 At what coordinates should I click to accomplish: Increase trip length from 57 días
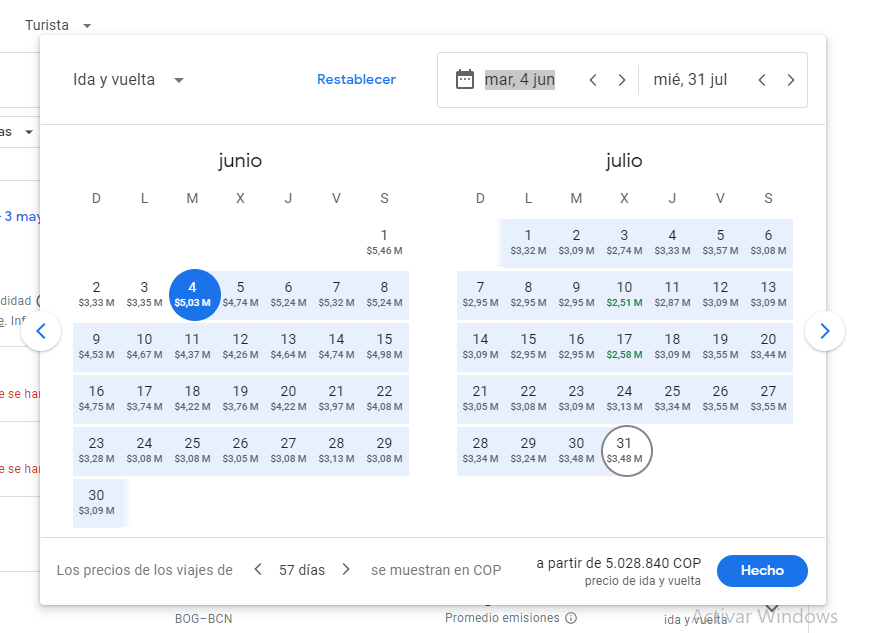tap(346, 570)
